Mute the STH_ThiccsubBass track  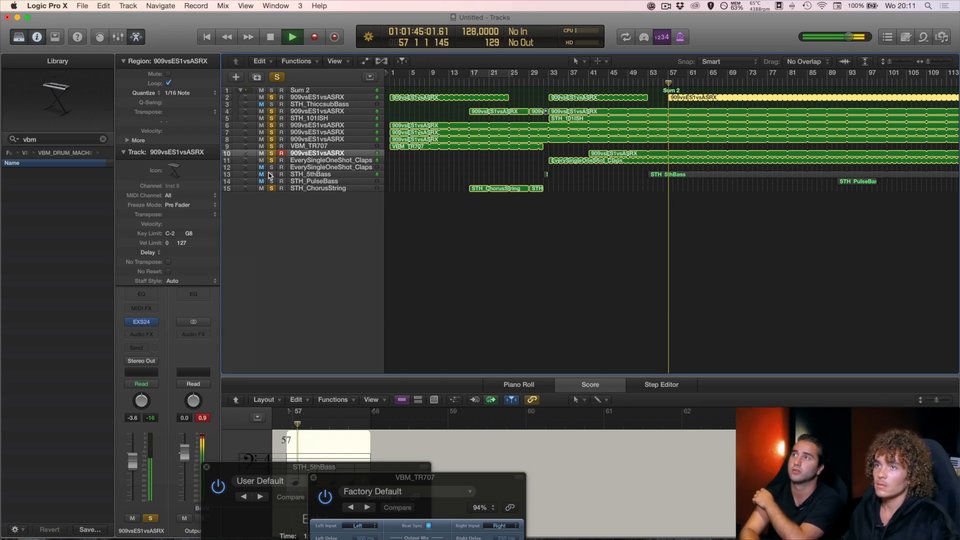coord(261,104)
